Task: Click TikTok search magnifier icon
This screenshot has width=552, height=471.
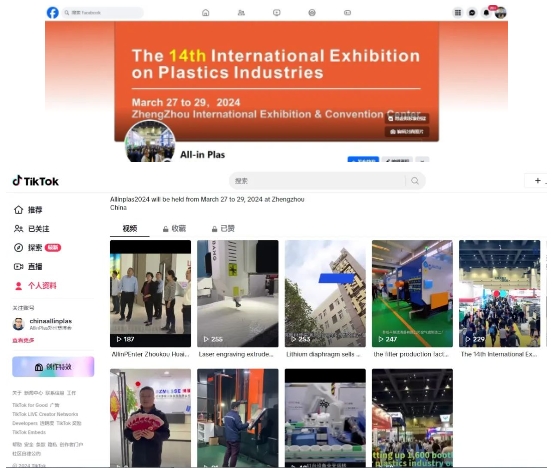Action: [415, 181]
